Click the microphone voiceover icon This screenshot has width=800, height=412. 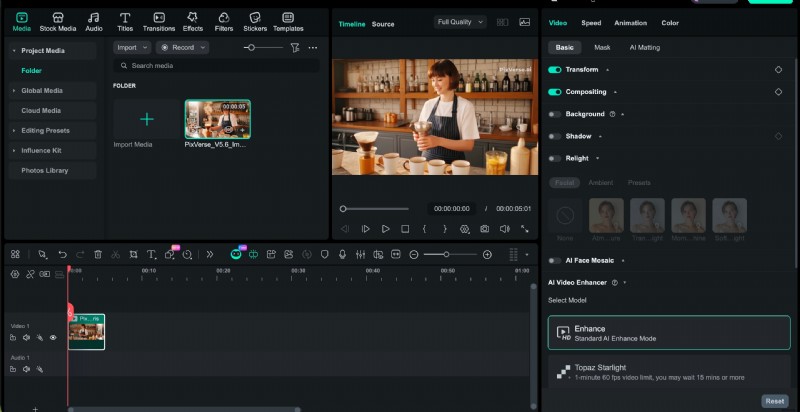pyautogui.click(x=342, y=254)
